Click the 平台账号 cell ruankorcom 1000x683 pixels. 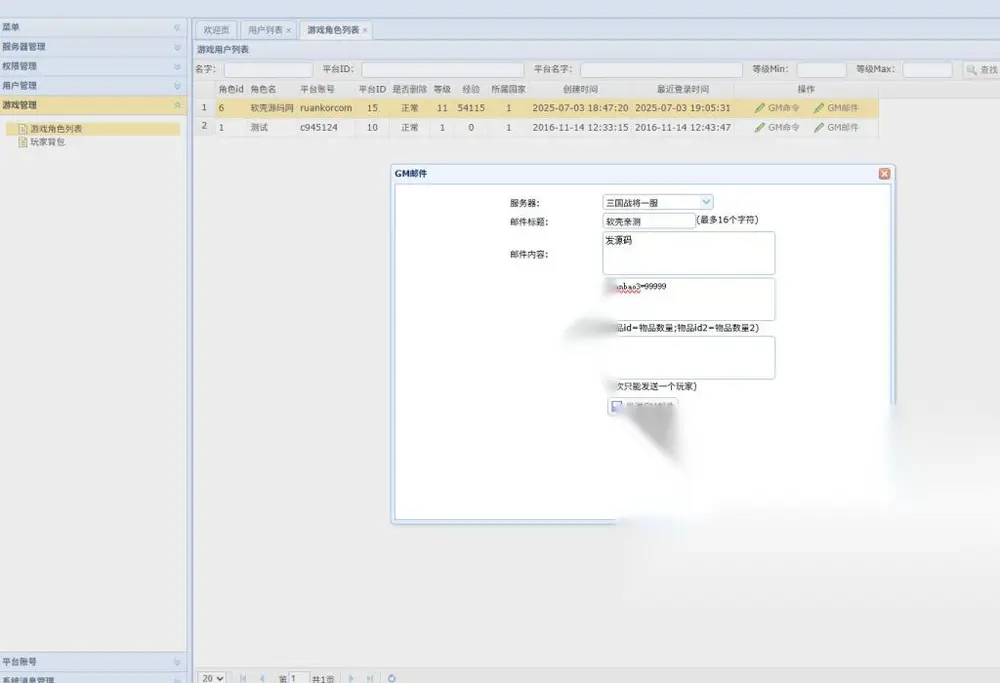click(326, 108)
